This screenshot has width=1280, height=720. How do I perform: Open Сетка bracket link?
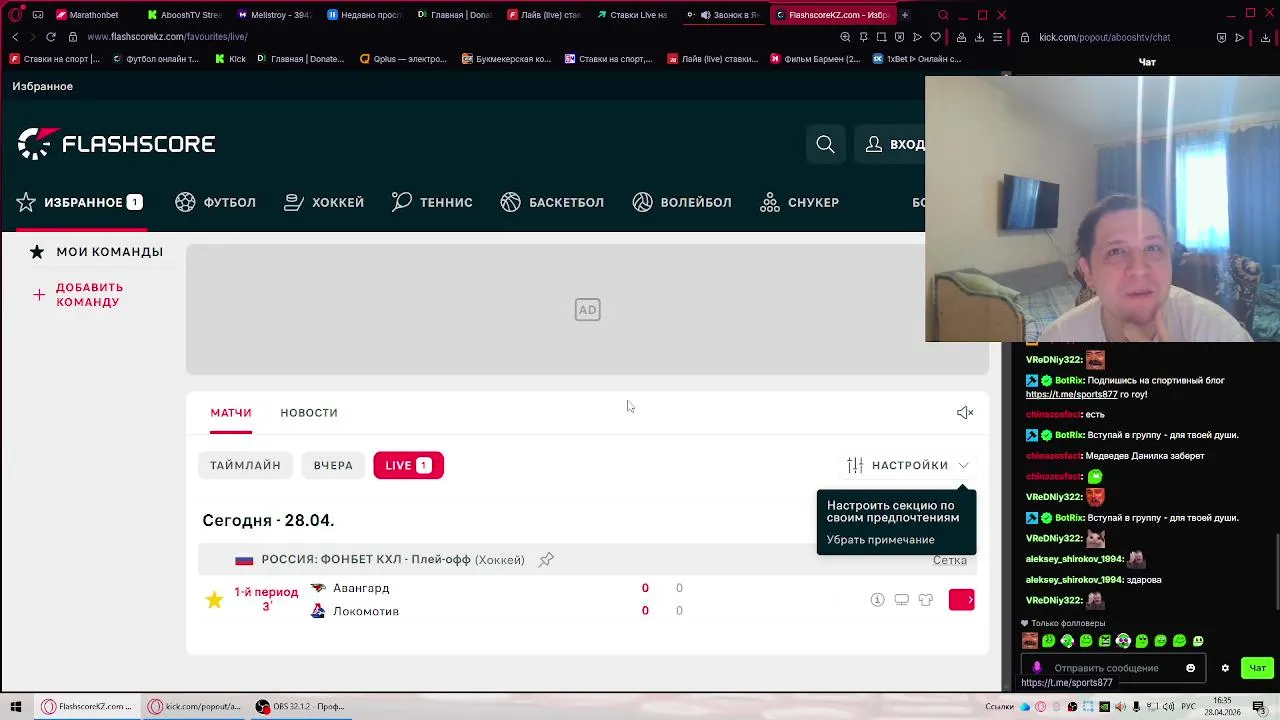(950, 560)
